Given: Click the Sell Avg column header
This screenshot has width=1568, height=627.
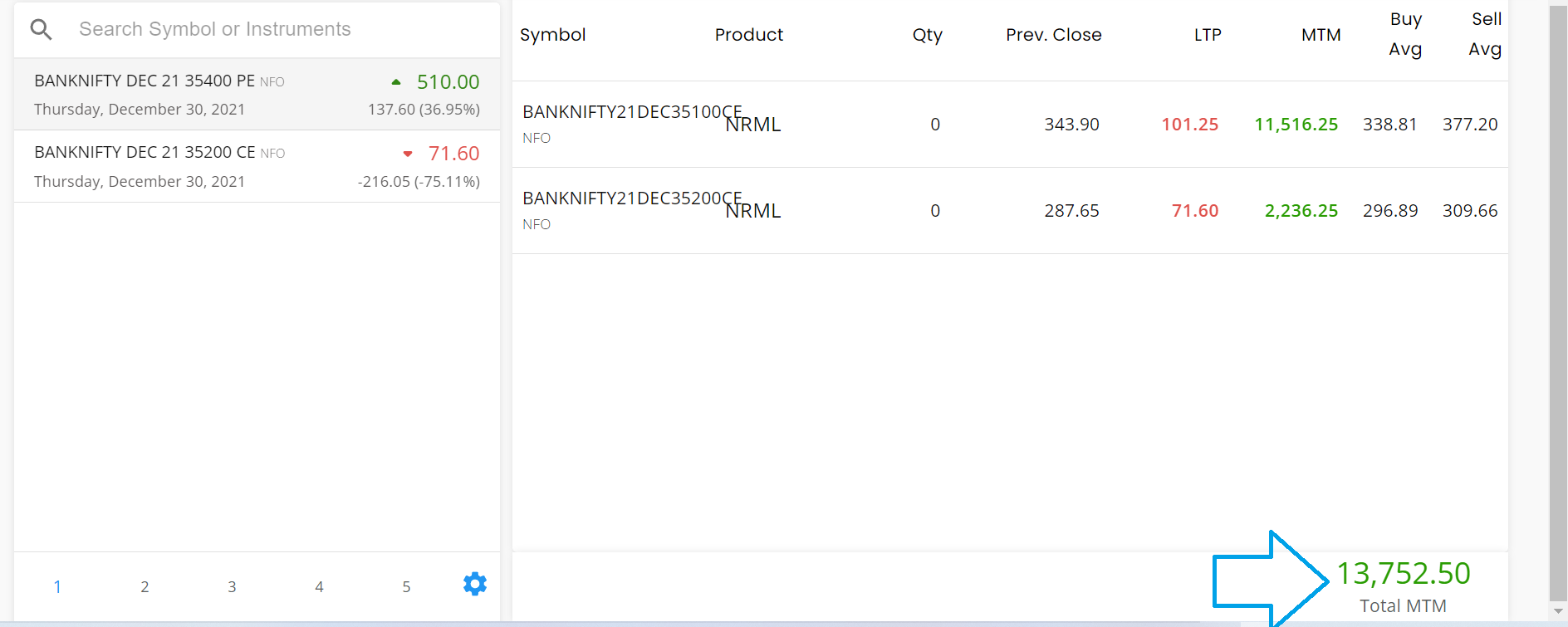Looking at the screenshot, I should click(x=1485, y=34).
